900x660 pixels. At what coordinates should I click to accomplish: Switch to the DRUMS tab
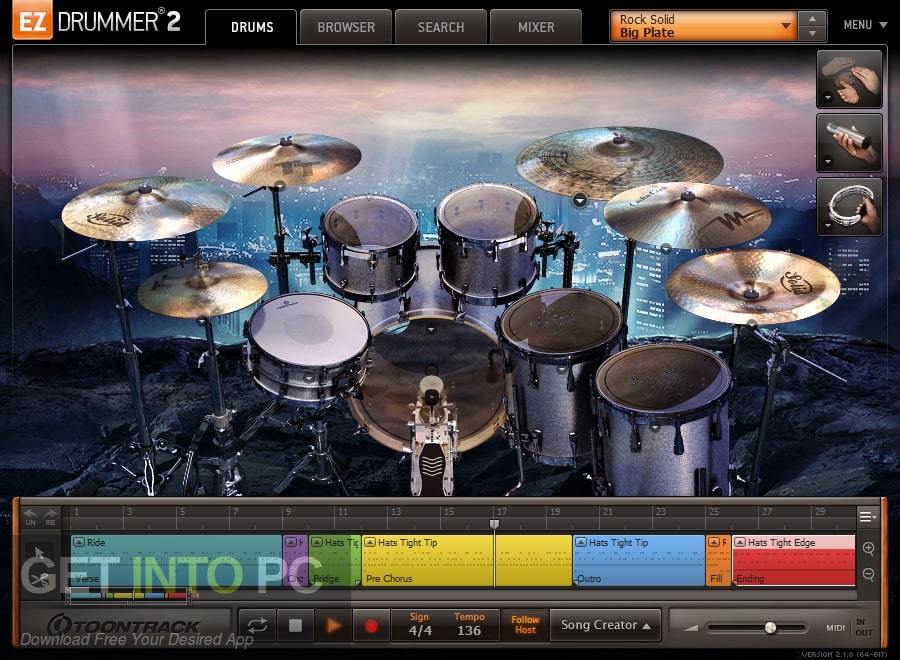point(252,27)
